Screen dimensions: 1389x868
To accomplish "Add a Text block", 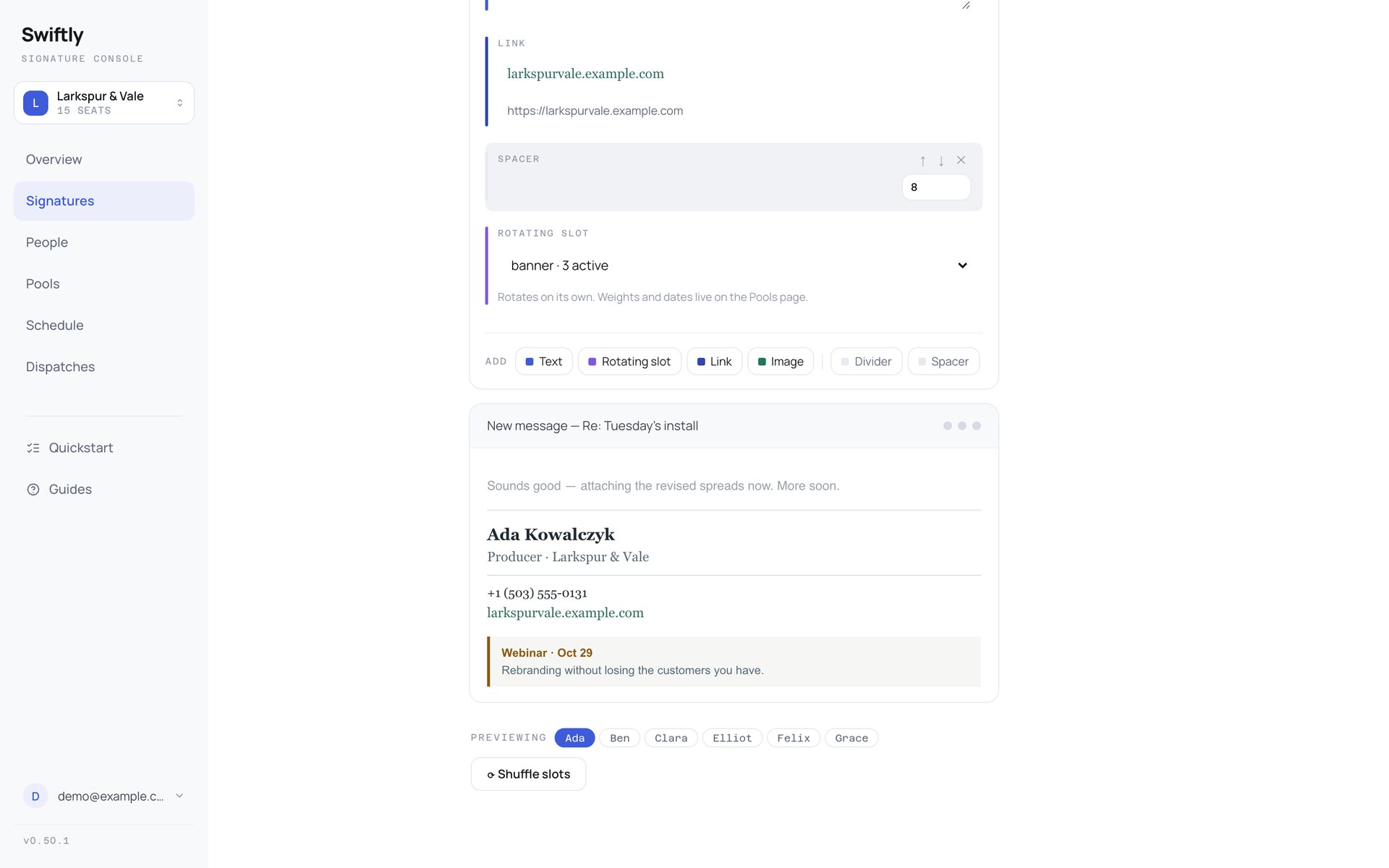I will (x=544, y=361).
